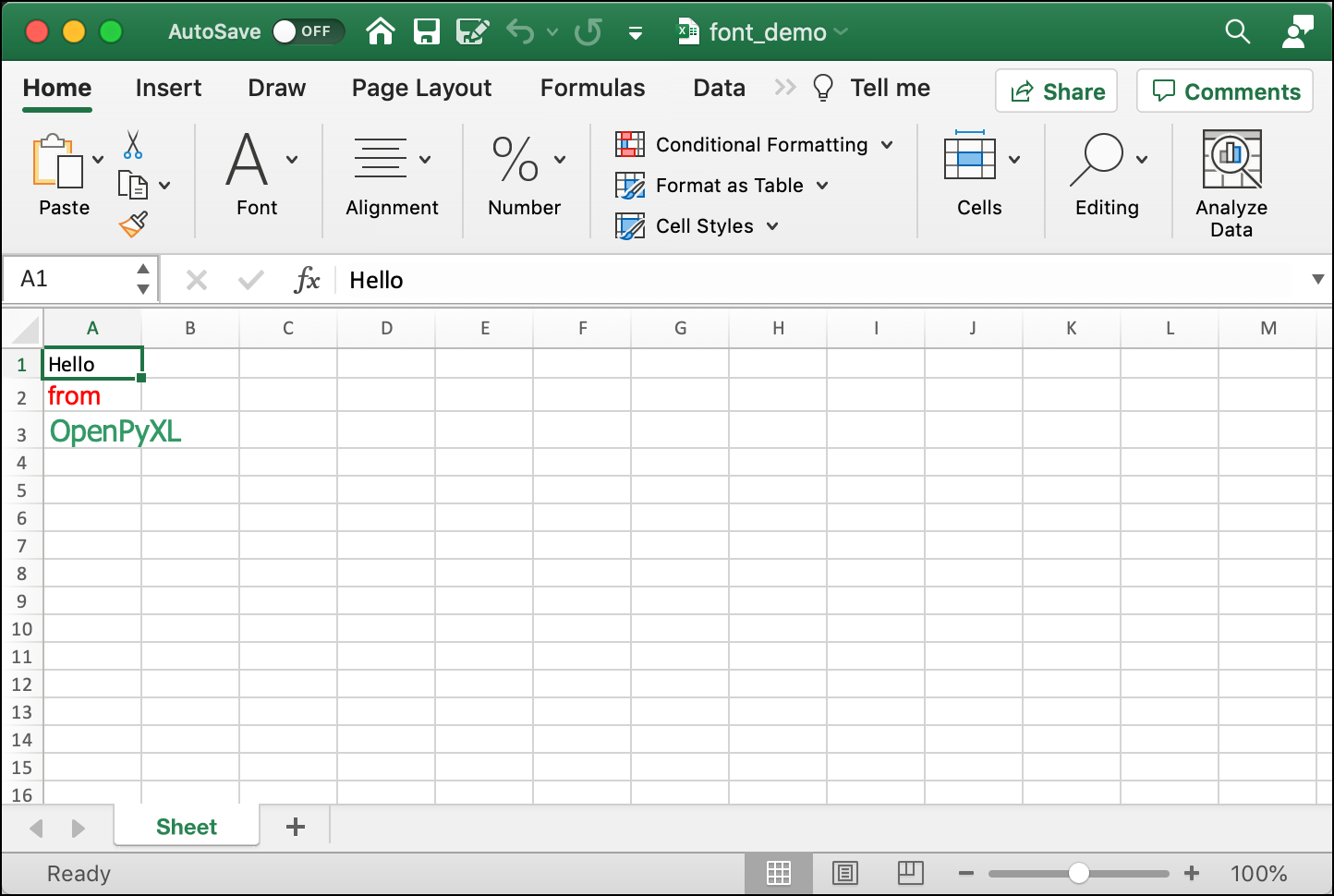Select the Cell Styles icon
This screenshot has height=896, width=1334.
click(631, 226)
